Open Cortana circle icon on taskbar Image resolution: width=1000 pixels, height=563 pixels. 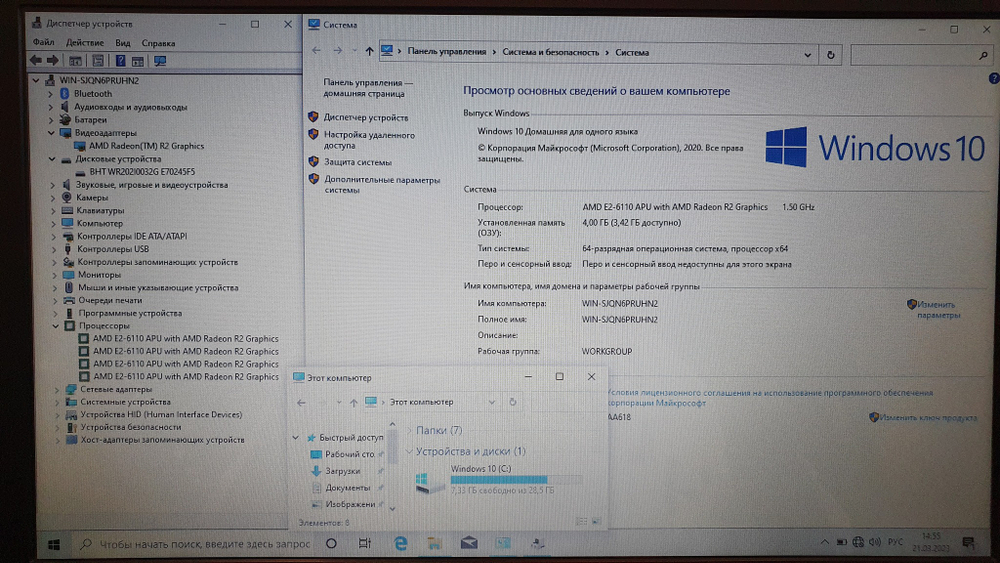pyautogui.click(x=331, y=544)
